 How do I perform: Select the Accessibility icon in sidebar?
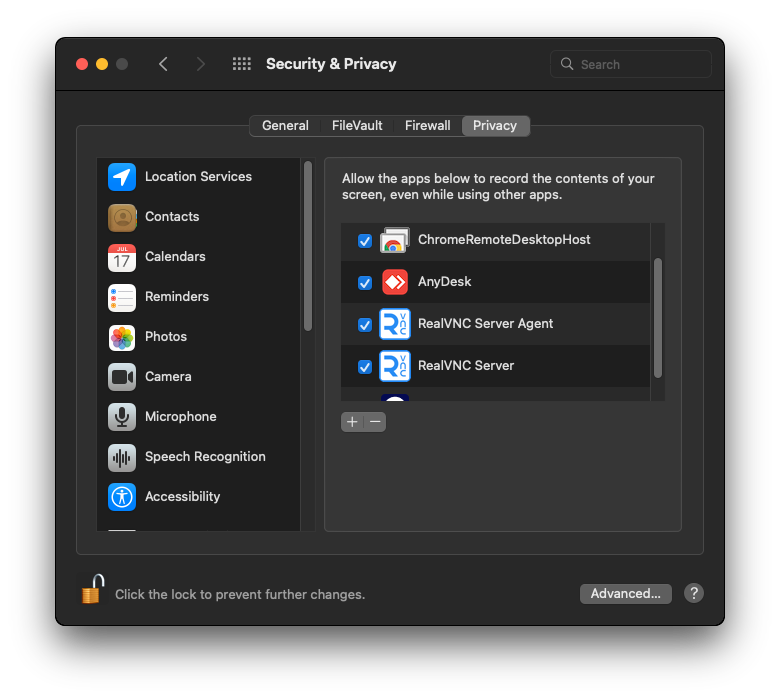(x=122, y=497)
